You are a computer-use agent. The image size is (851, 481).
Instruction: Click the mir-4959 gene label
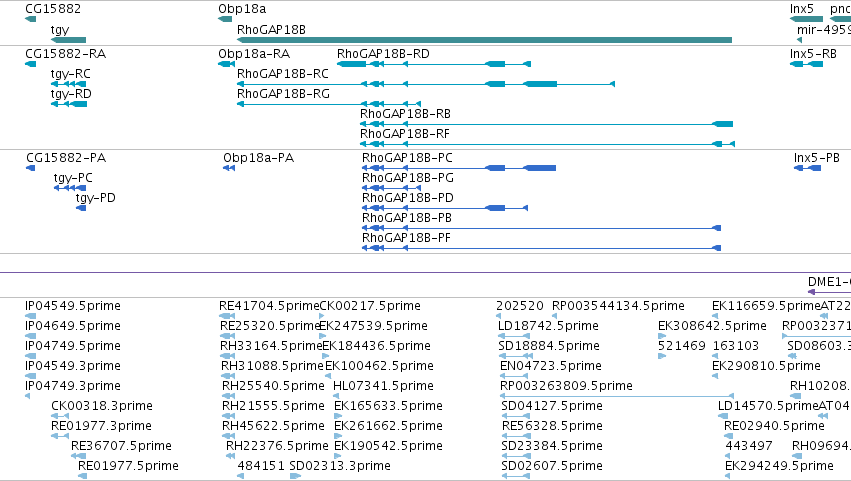pyautogui.click(x=823, y=30)
